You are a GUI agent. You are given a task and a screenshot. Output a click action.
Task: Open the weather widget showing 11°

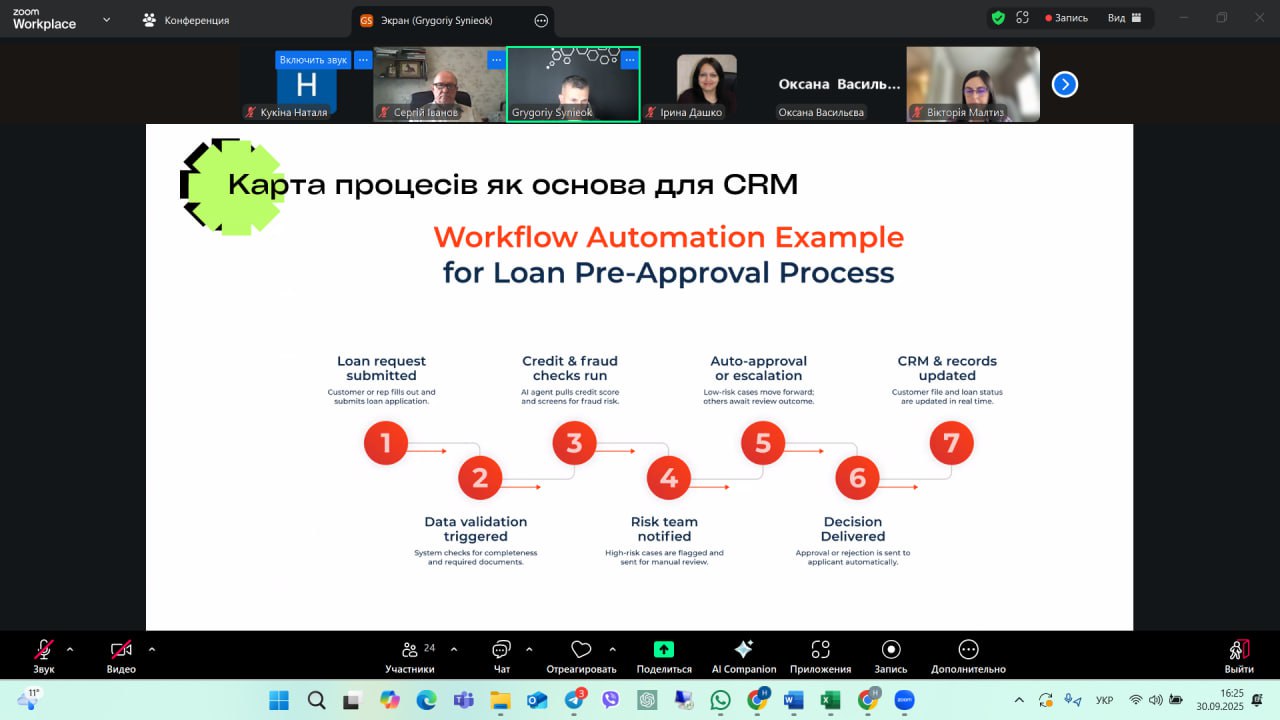28,699
